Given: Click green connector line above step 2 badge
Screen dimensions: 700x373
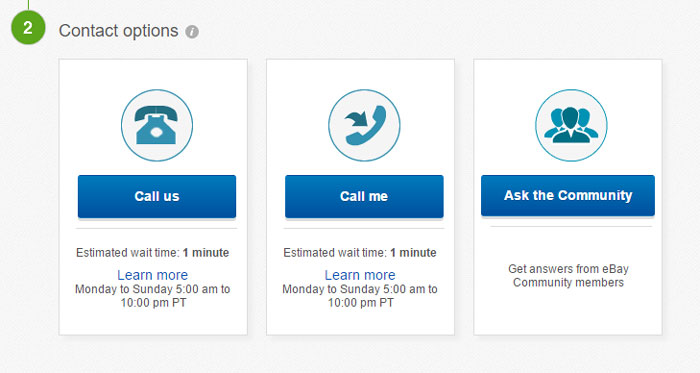Looking at the screenshot, I should tap(28, 5).
